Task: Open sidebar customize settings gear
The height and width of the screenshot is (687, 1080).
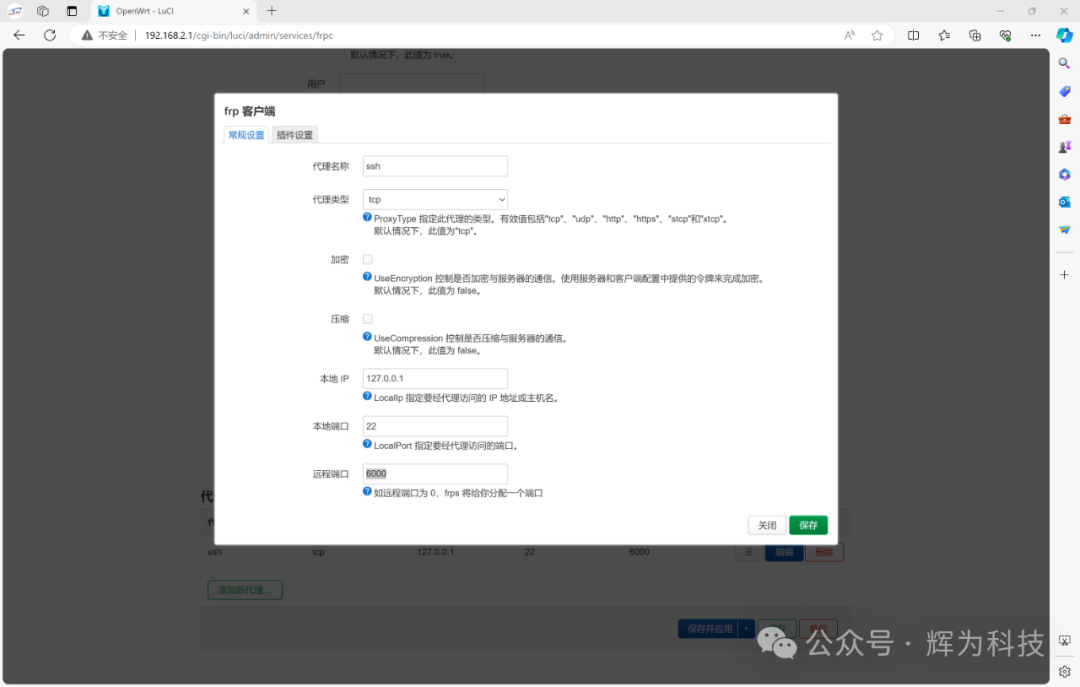Action: (x=1064, y=671)
